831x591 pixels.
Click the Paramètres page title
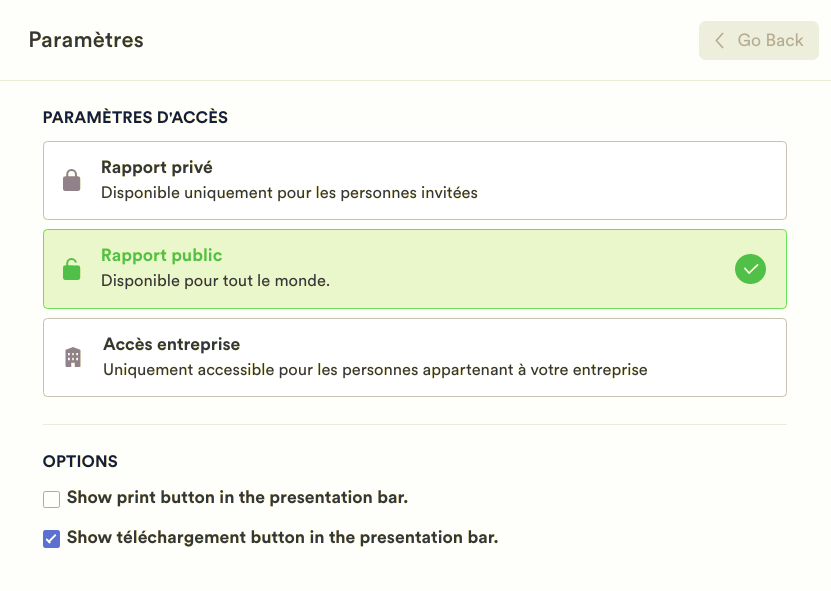click(x=86, y=40)
